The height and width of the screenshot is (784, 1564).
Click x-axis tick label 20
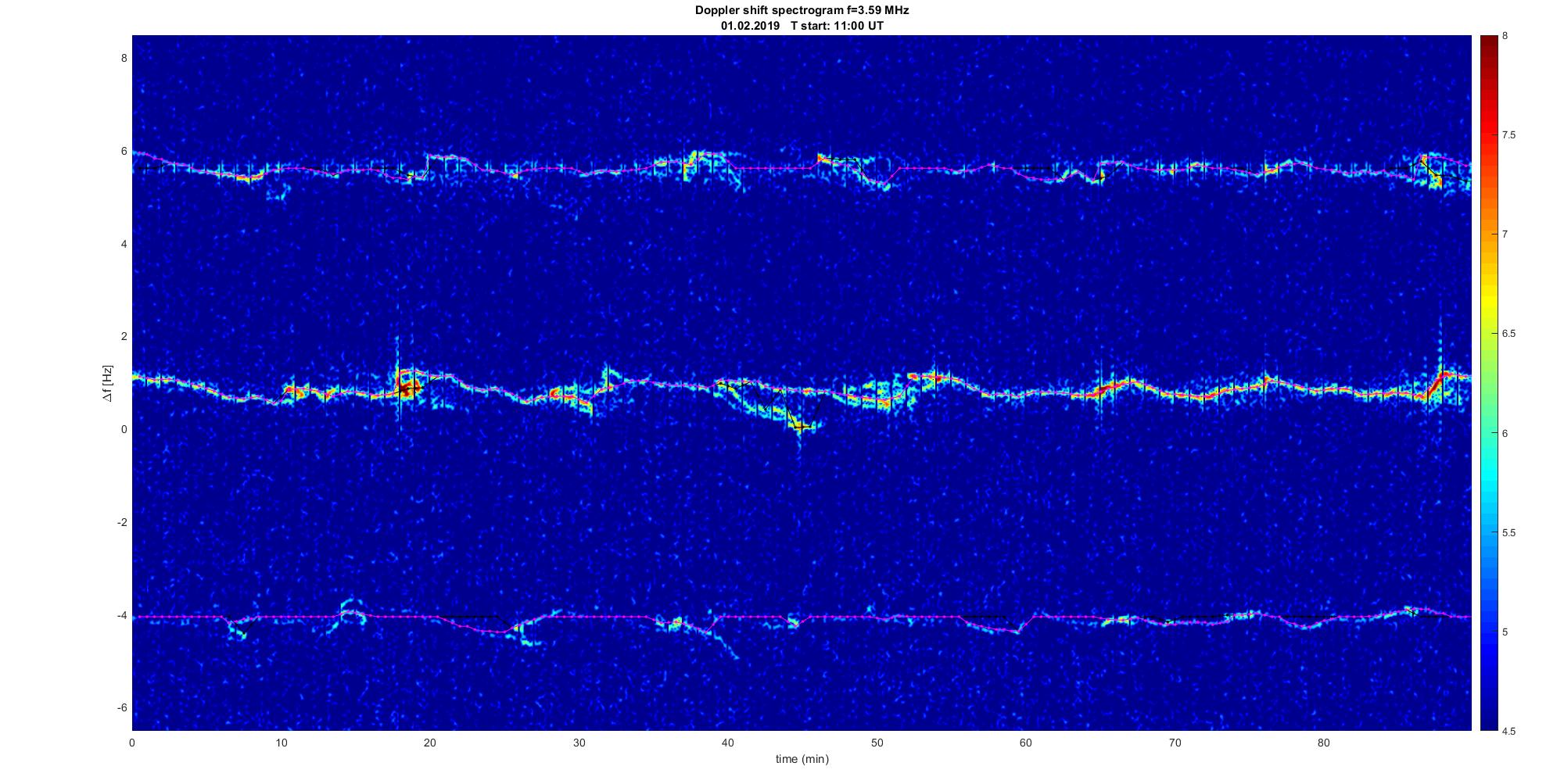click(430, 743)
